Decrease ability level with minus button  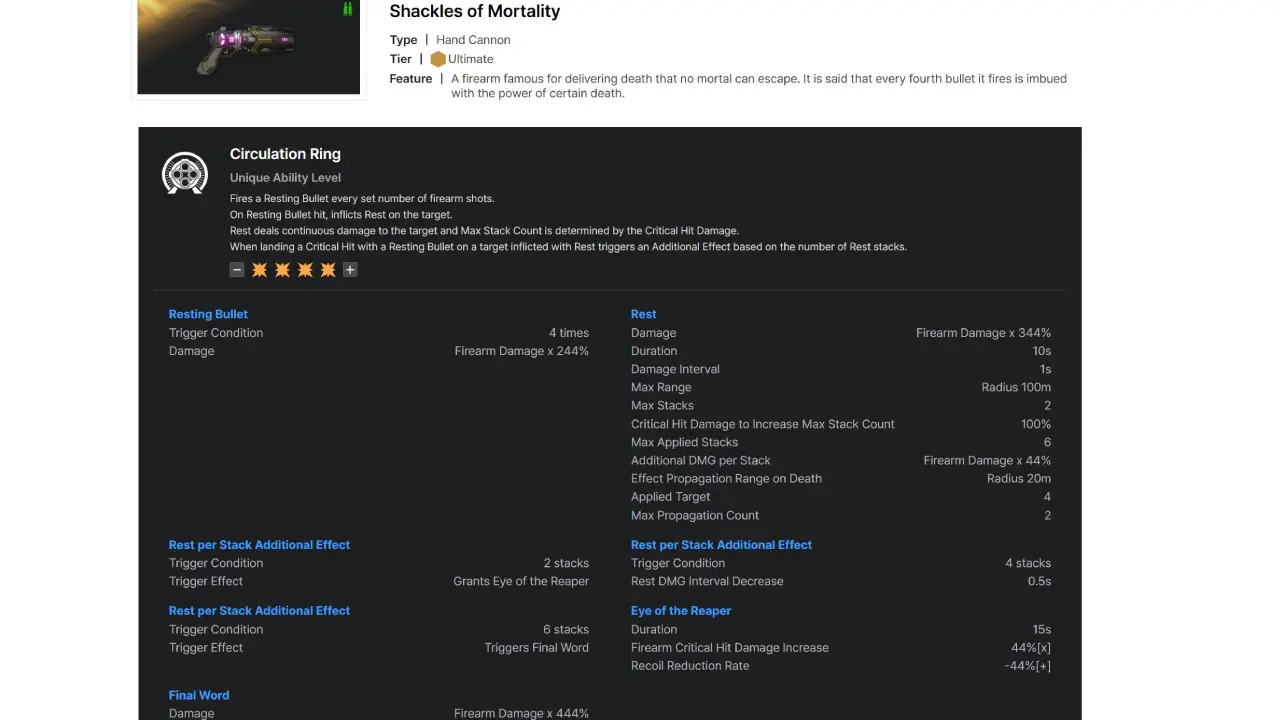click(237, 270)
